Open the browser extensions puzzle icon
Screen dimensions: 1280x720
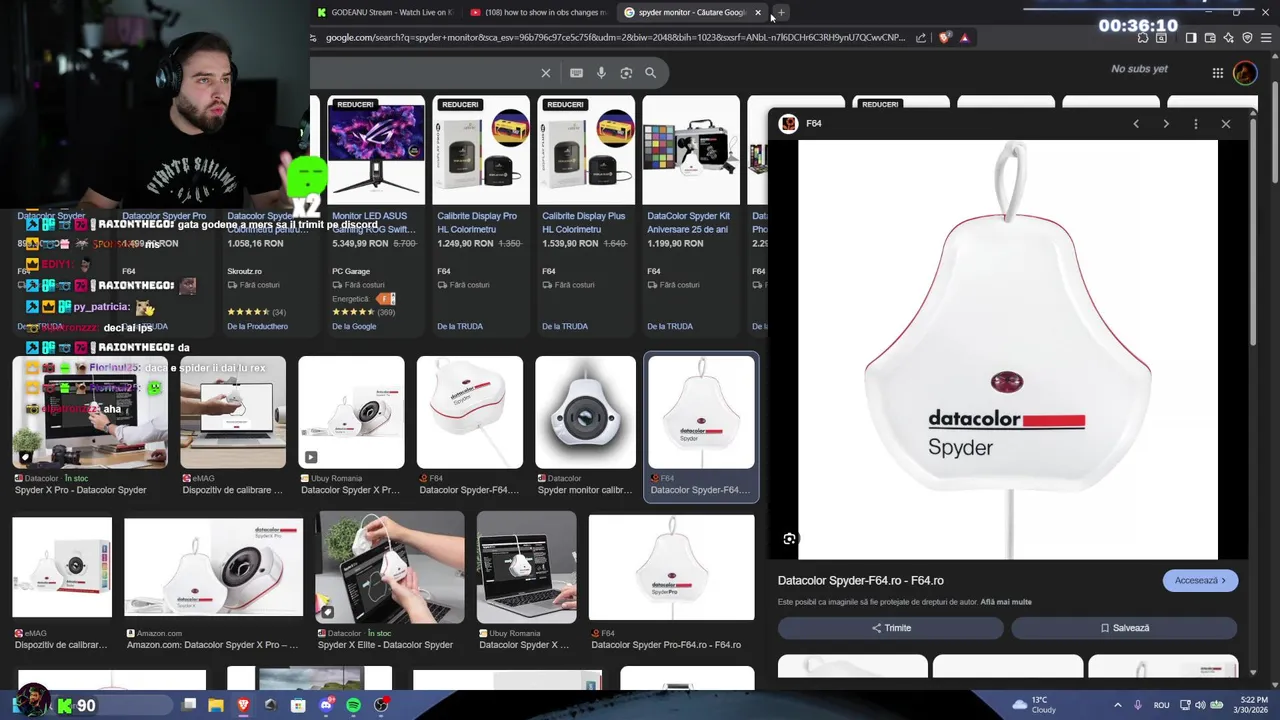coord(1143,38)
